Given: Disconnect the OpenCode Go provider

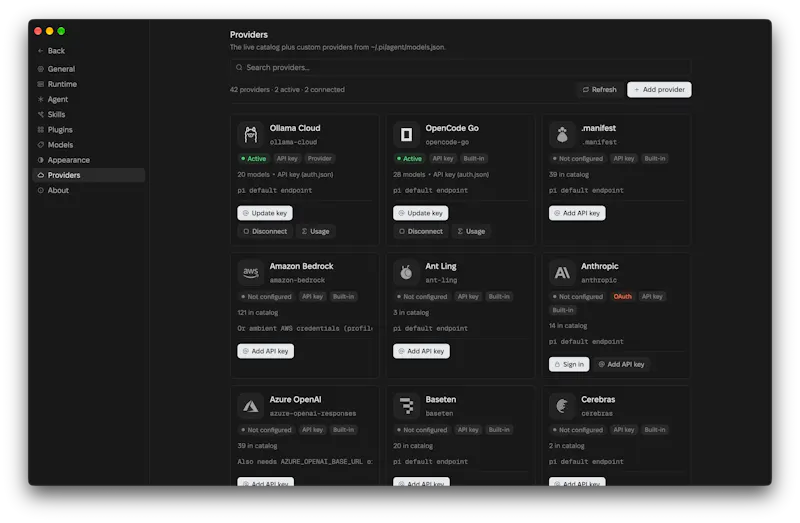Looking at the screenshot, I should [420, 231].
